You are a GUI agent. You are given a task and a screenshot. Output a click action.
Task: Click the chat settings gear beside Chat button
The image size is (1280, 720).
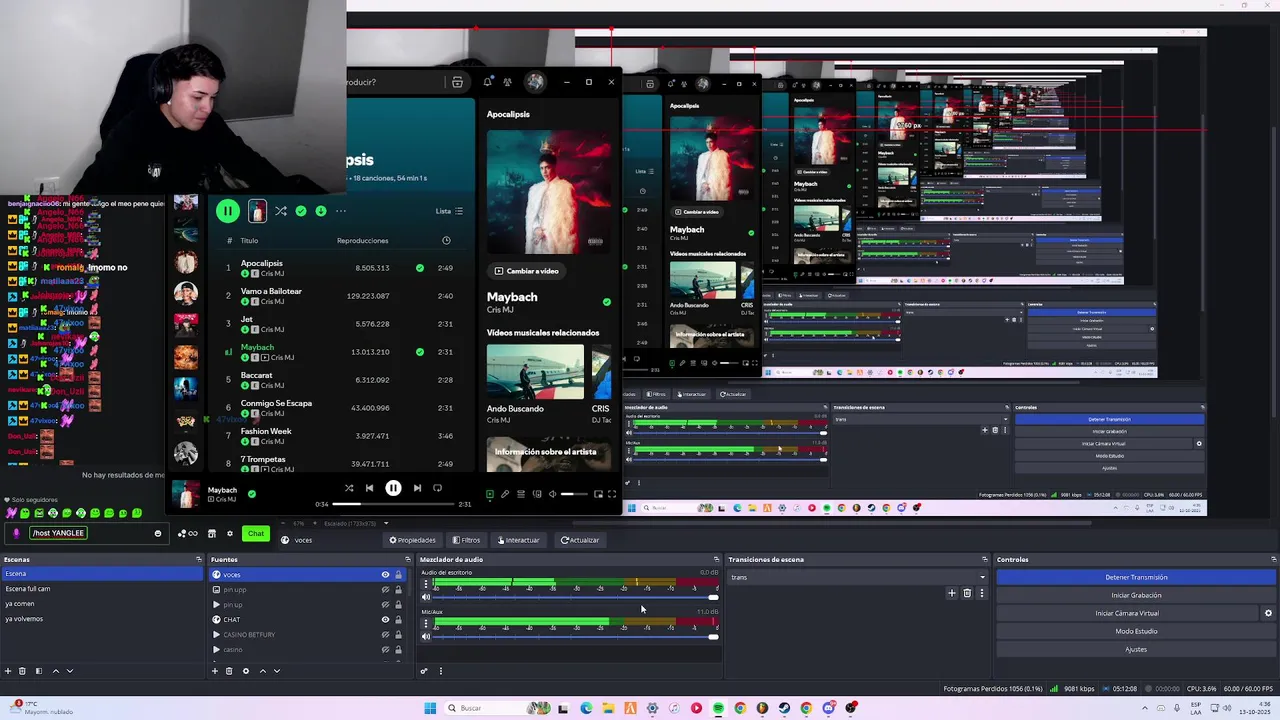[x=229, y=533]
